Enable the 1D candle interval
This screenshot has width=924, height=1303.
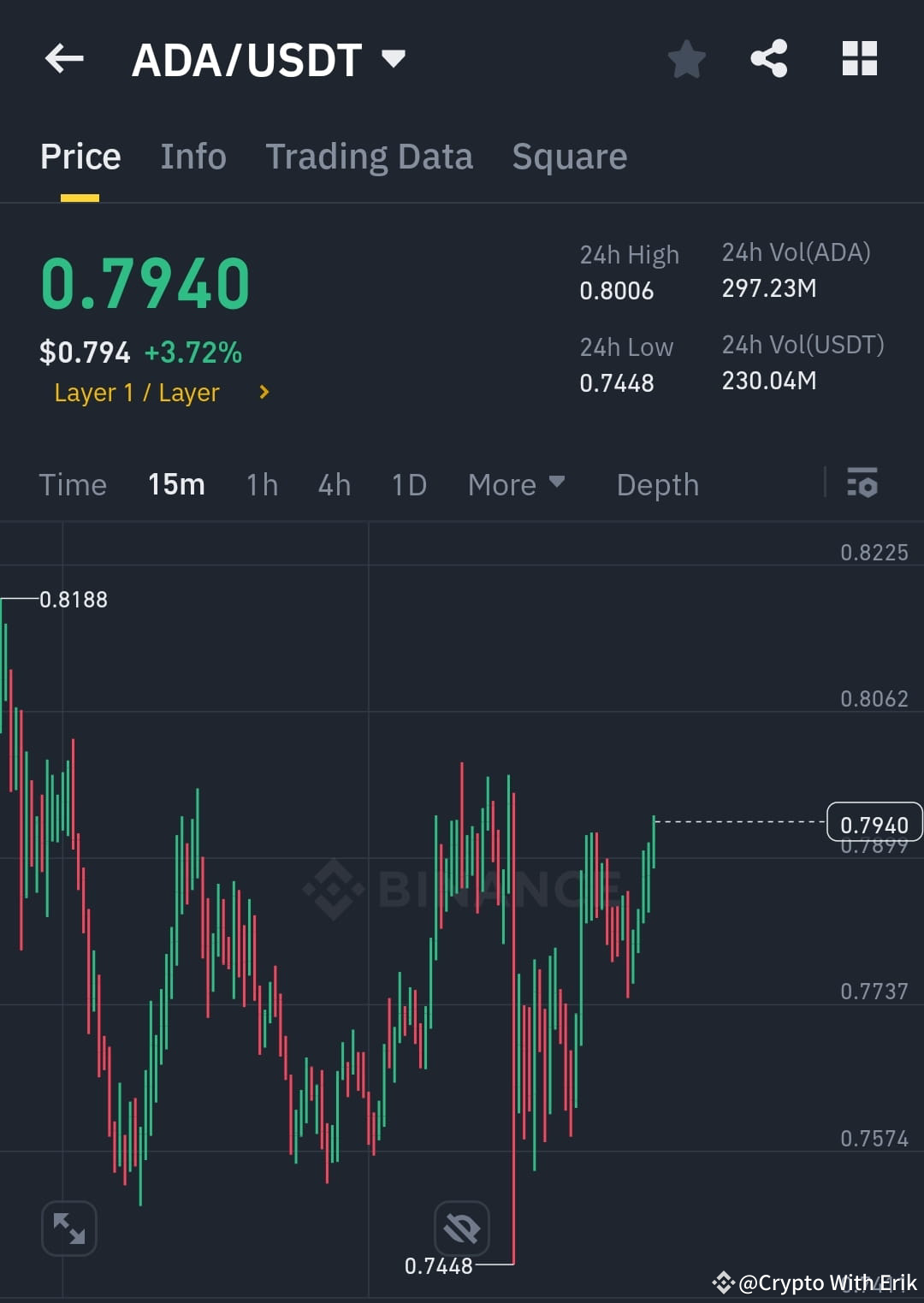[408, 484]
